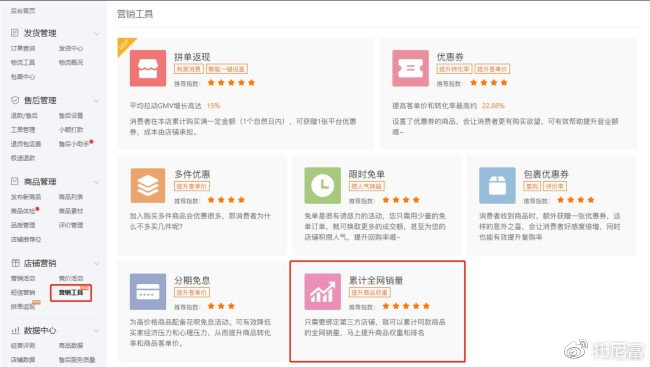Open the 累计全网销量 card title

click(x=376, y=280)
